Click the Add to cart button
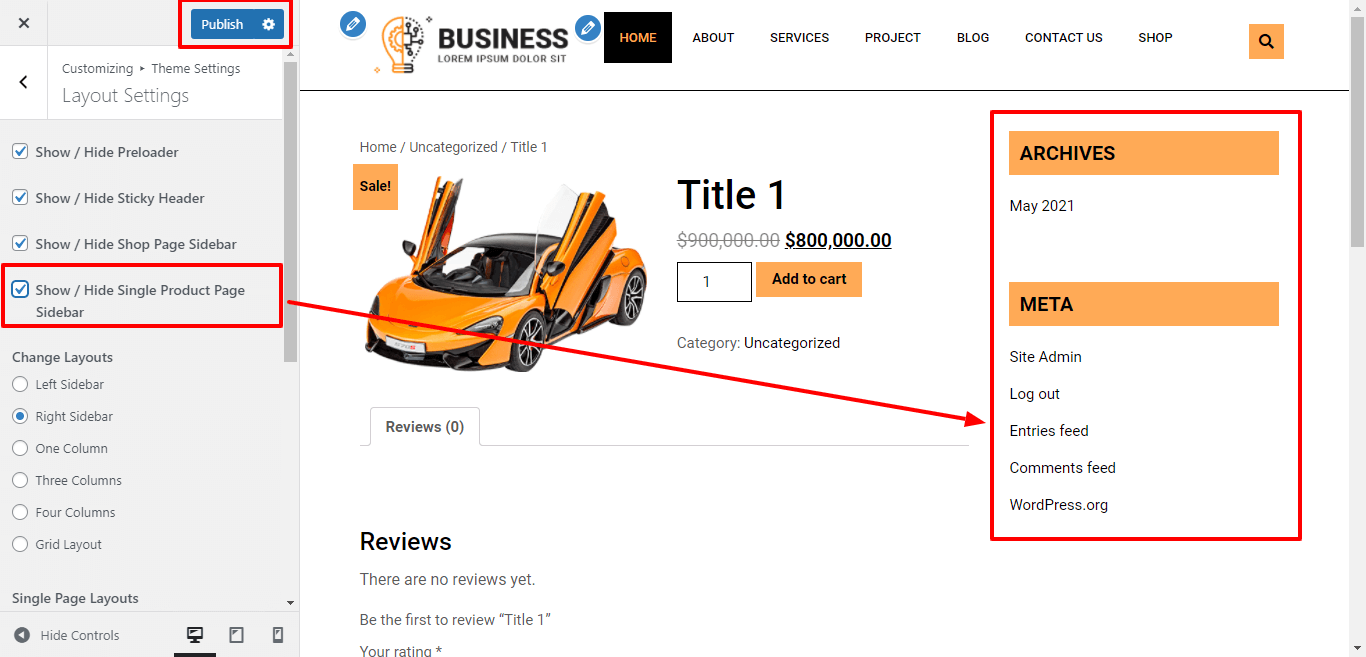Screen dimensions: 1366x657 coord(809,279)
